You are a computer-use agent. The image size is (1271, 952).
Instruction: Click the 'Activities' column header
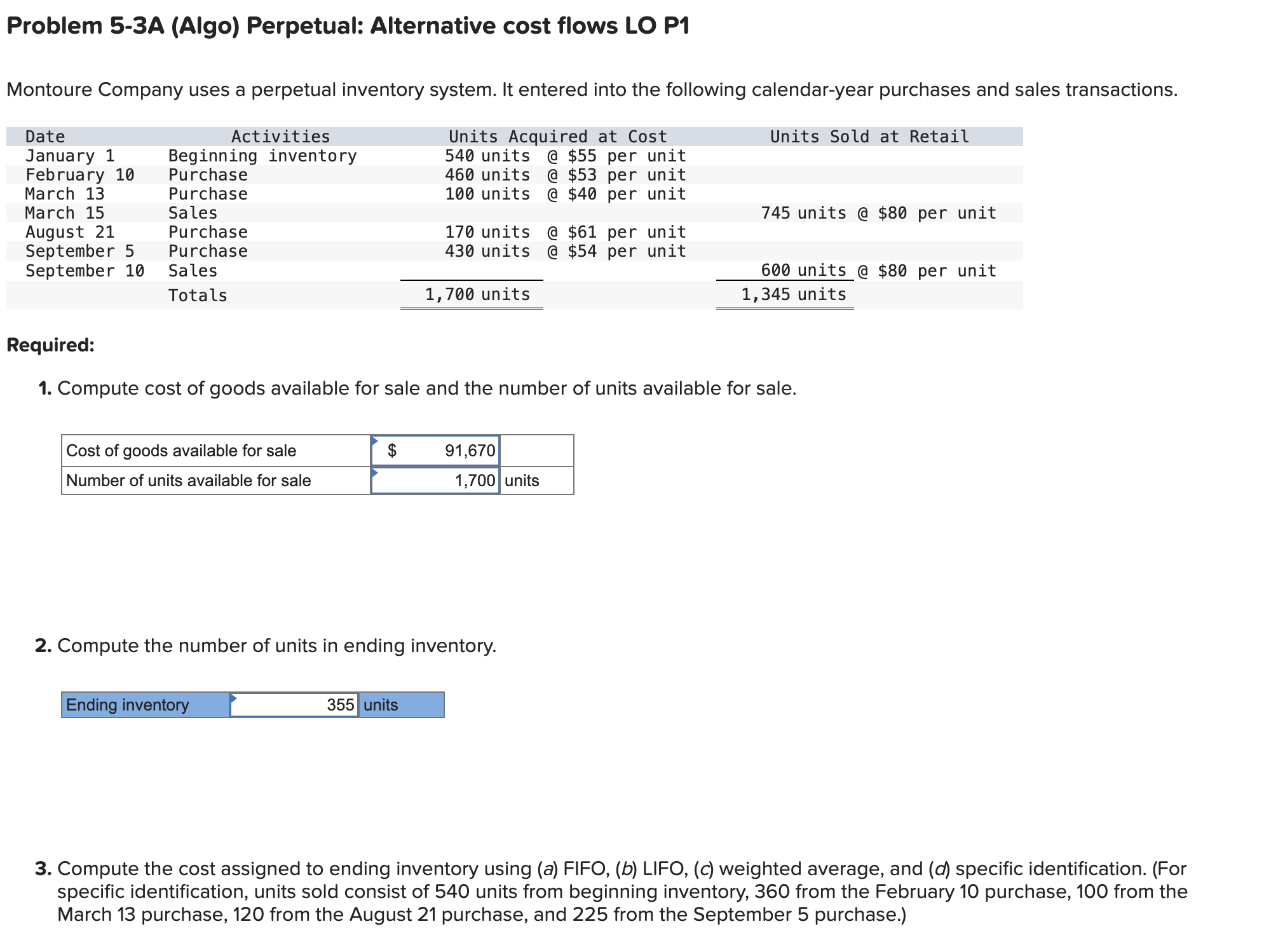pos(280,136)
